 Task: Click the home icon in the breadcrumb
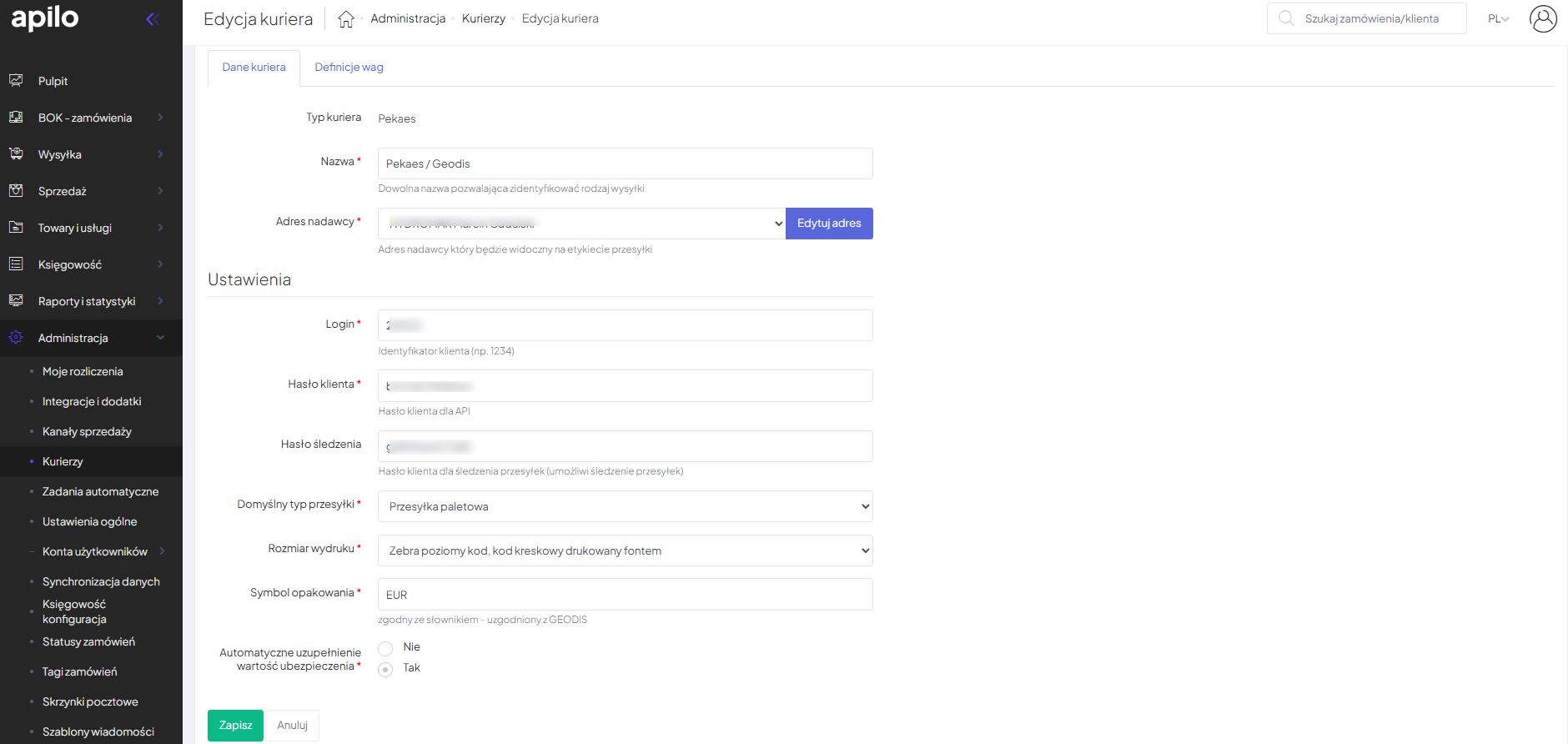[346, 19]
